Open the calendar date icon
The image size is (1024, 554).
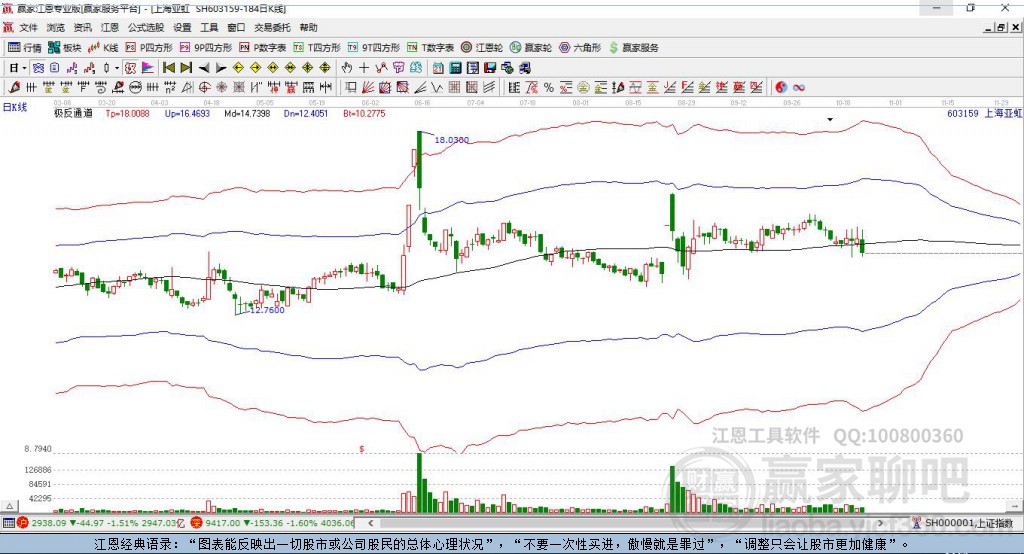[438, 68]
